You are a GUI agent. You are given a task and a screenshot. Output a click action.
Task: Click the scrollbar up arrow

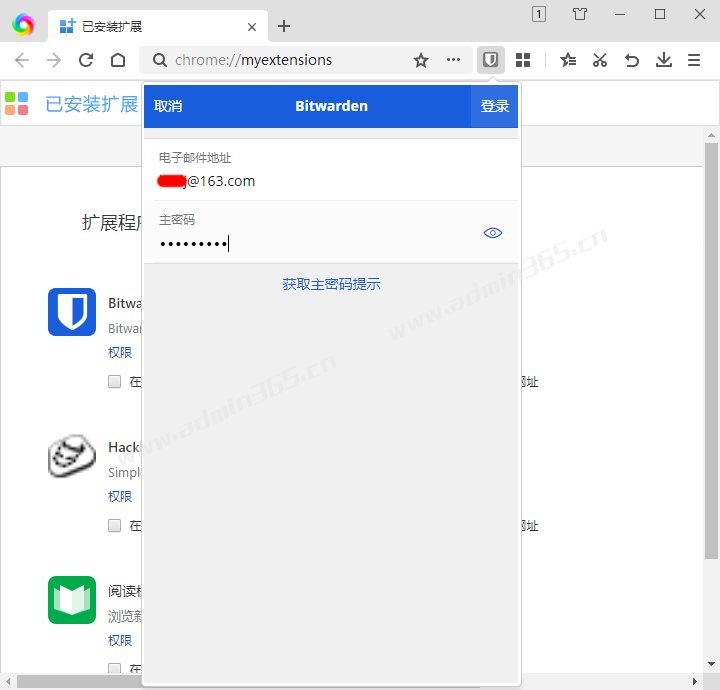(711, 135)
